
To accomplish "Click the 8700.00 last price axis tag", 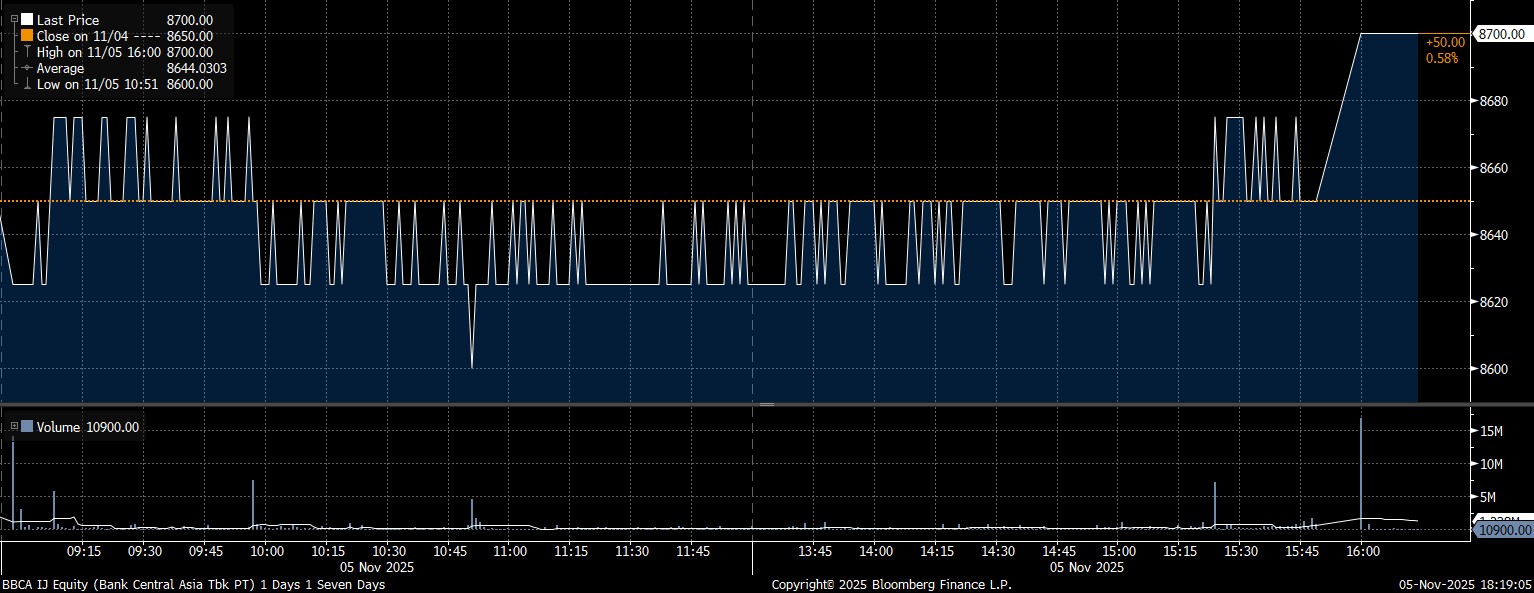I will pos(1501,35).
